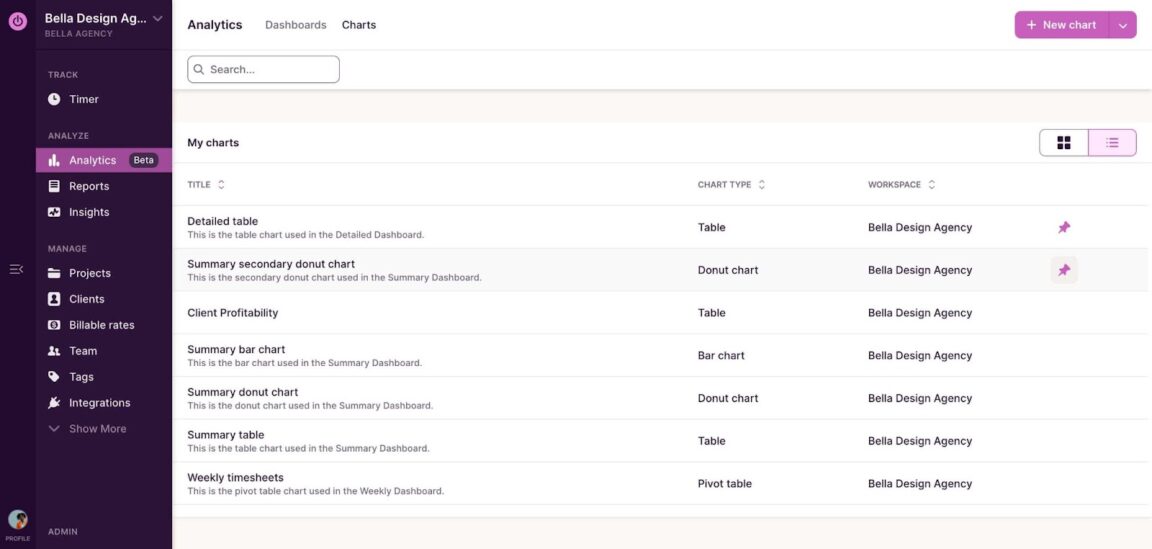Click the Billable rates dollar icon

54,325
